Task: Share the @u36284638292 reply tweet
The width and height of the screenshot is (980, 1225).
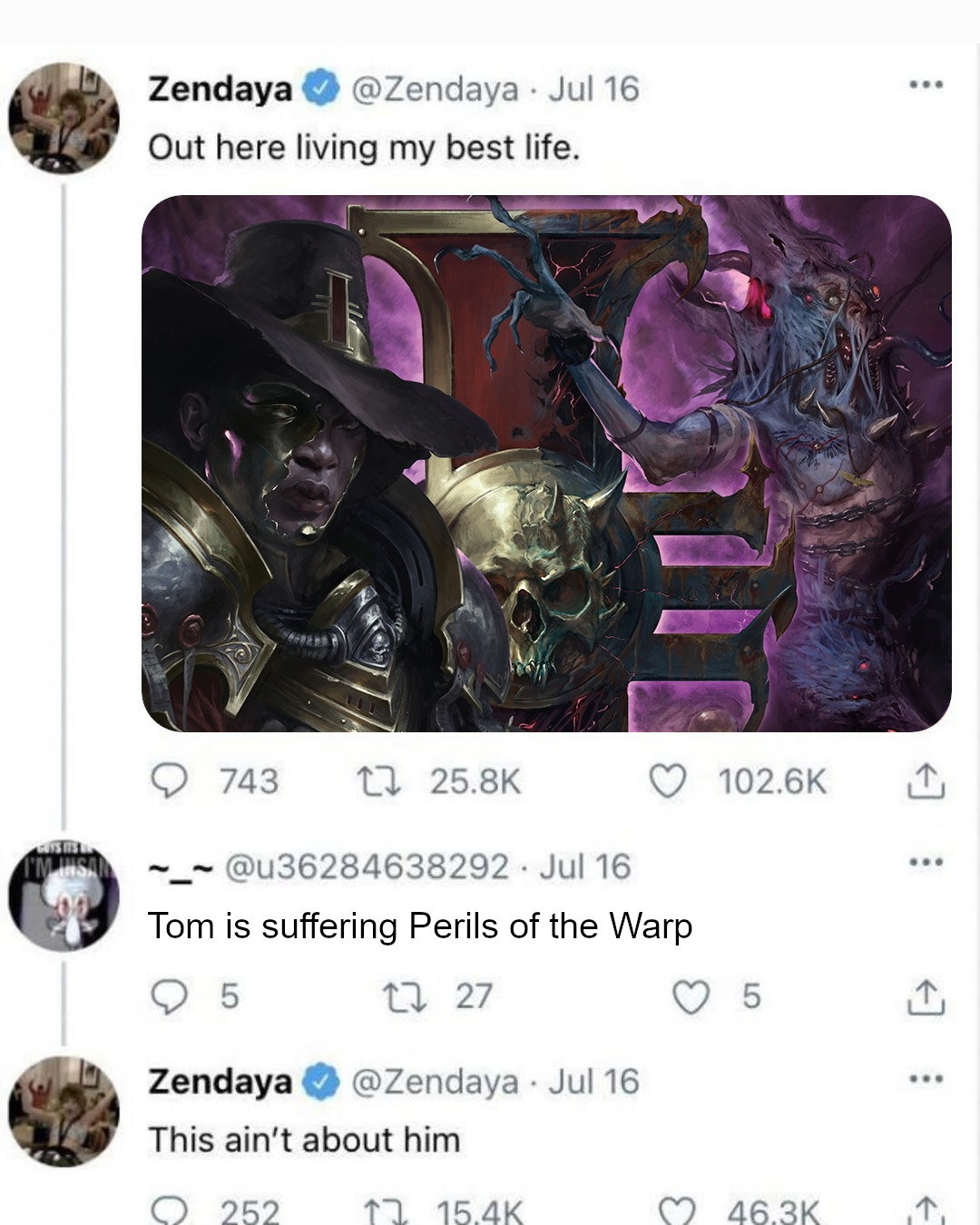Action: pyautogui.click(x=926, y=996)
